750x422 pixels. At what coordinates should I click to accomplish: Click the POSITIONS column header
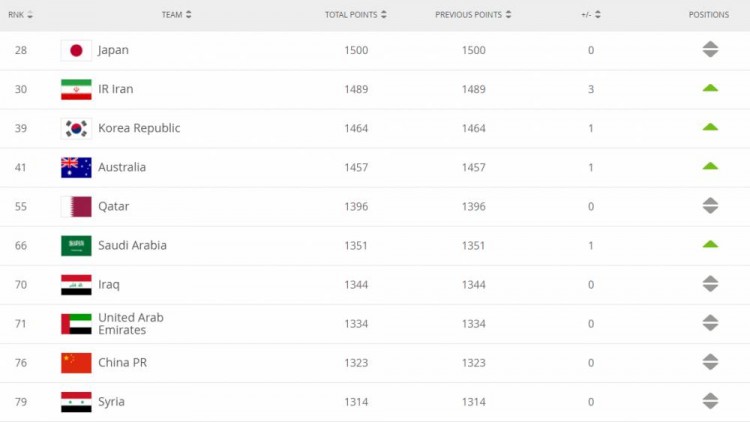coord(709,15)
